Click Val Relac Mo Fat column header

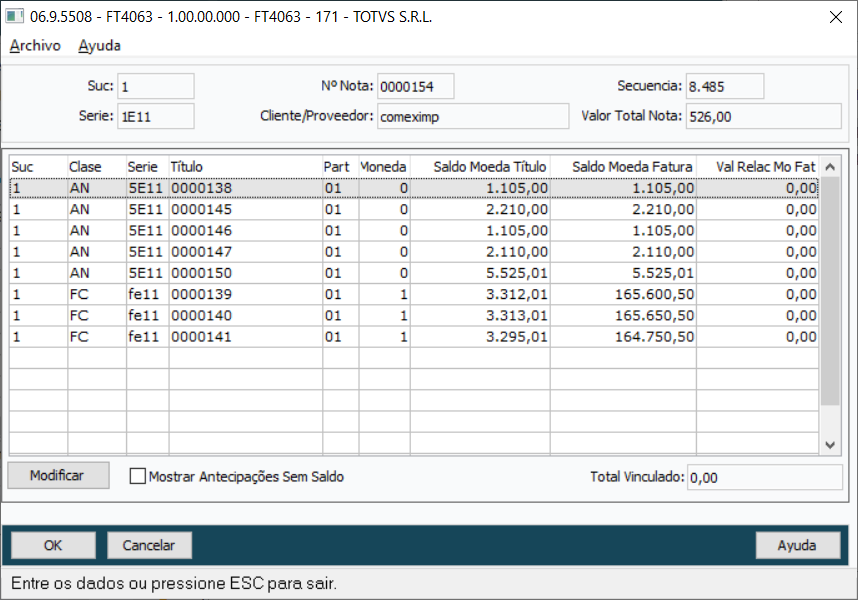[x=757, y=167]
